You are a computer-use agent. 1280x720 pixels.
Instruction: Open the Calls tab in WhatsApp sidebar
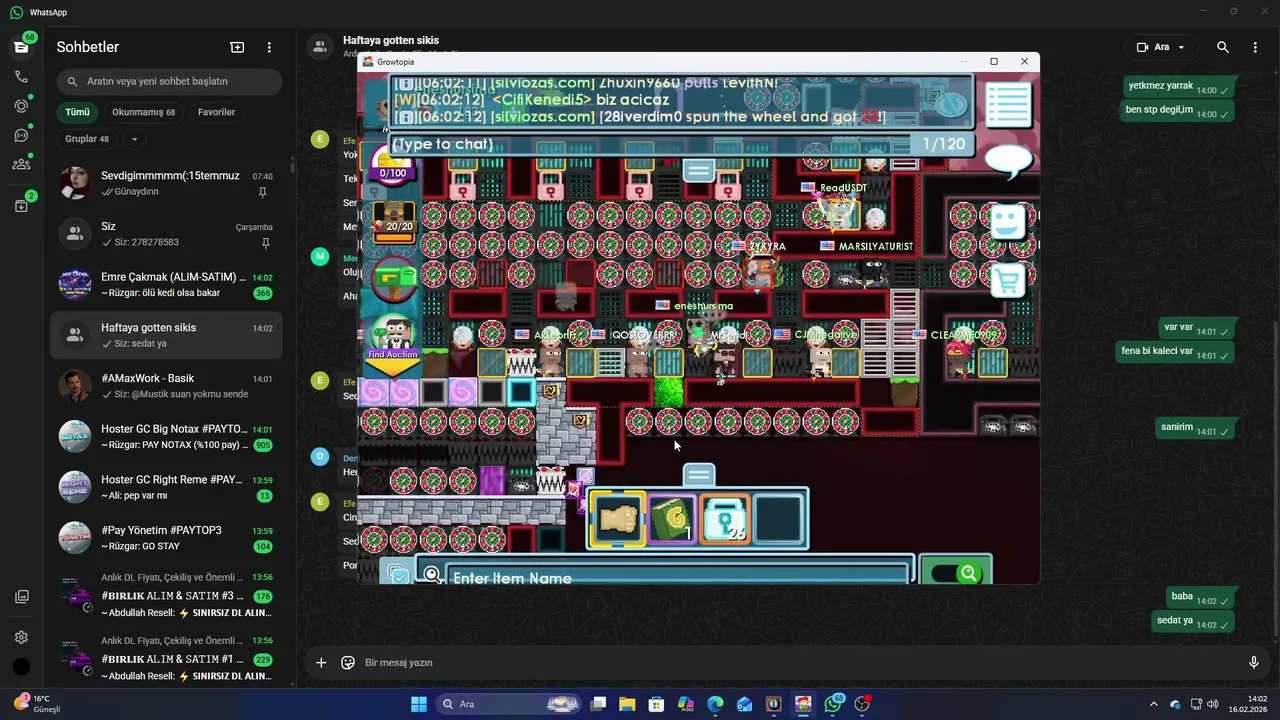21,76
